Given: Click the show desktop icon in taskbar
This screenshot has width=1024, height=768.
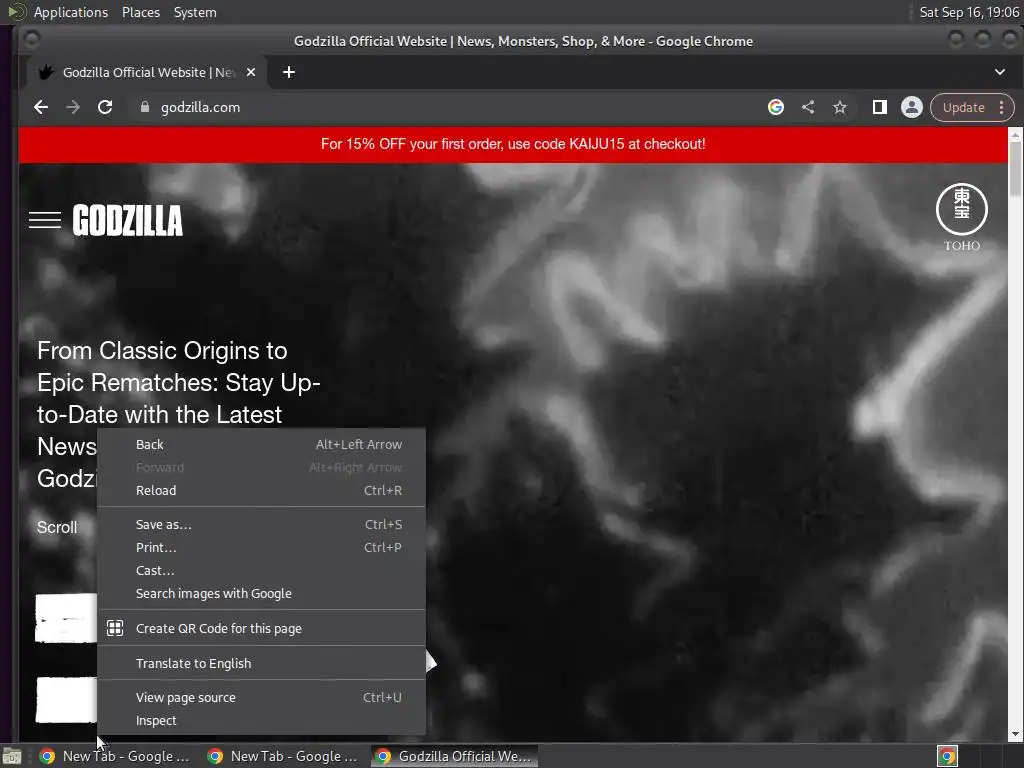Looking at the screenshot, I should [x=12, y=756].
